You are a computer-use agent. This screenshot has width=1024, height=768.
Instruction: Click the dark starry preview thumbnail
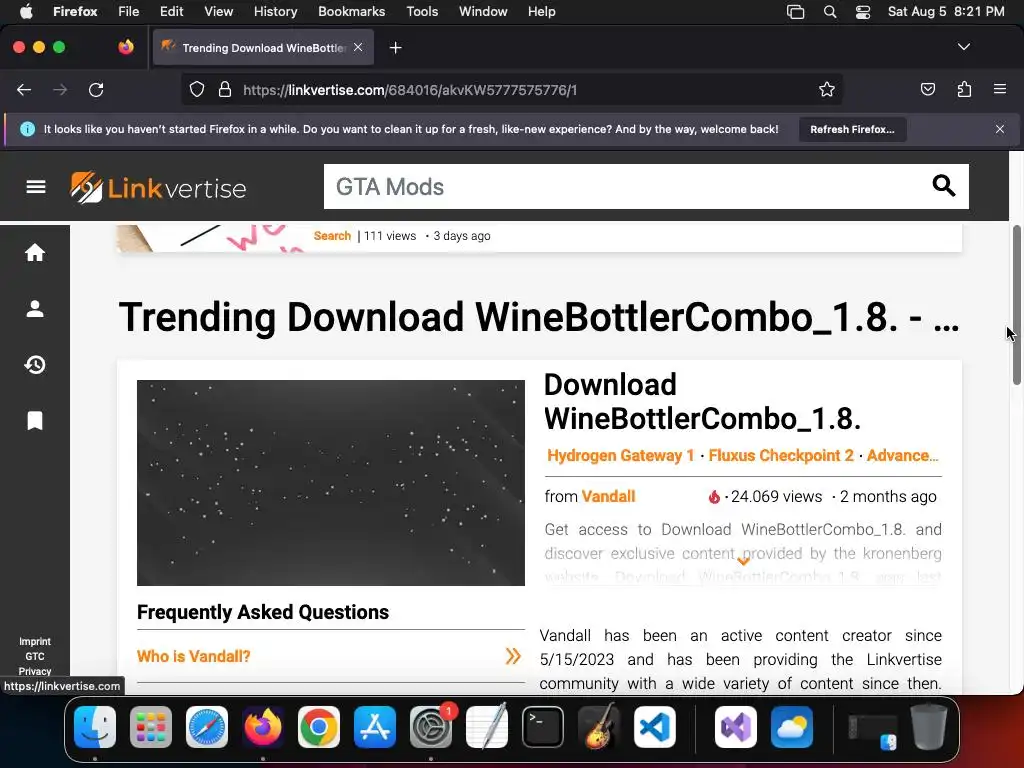point(330,483)
